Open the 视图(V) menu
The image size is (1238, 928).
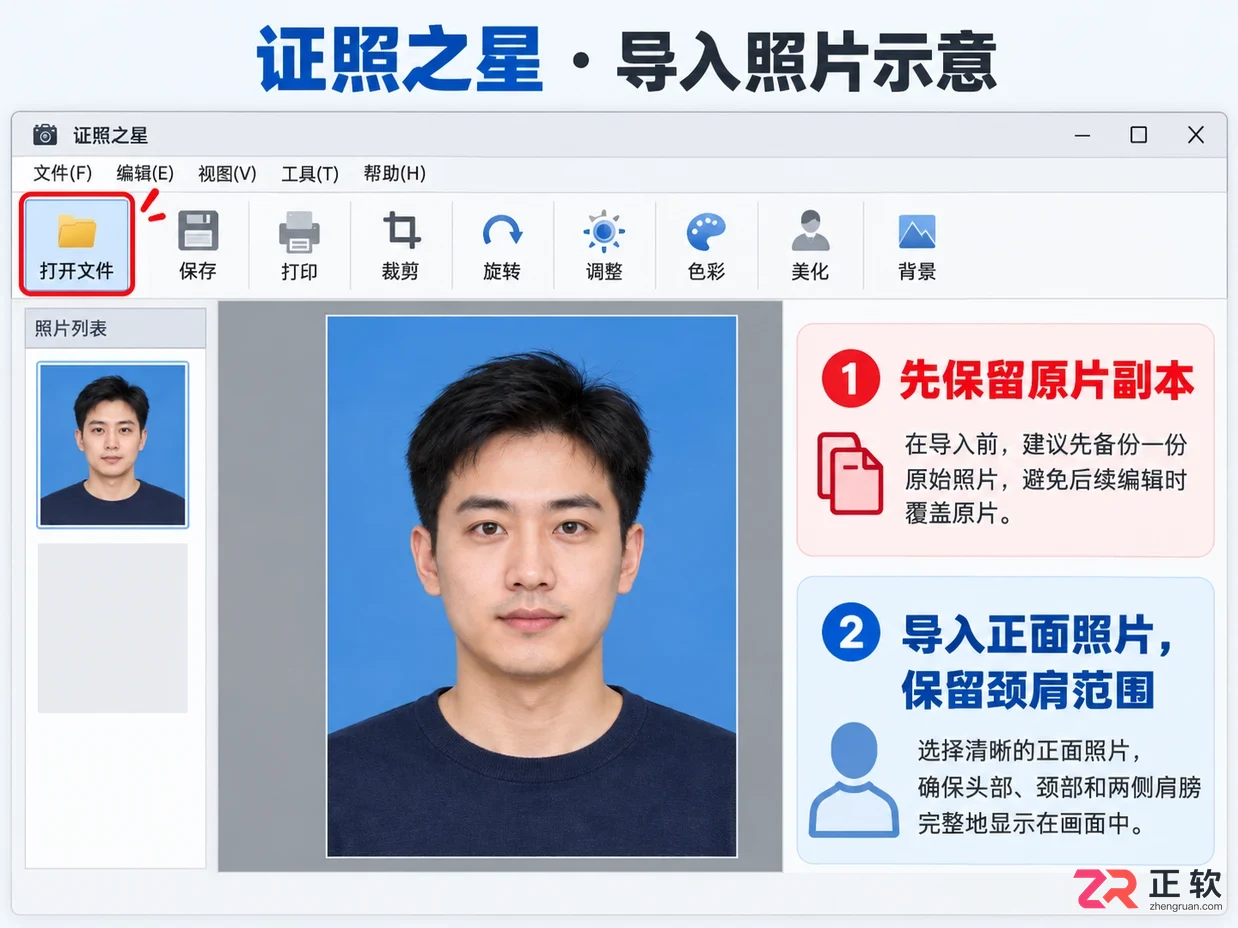227,174
